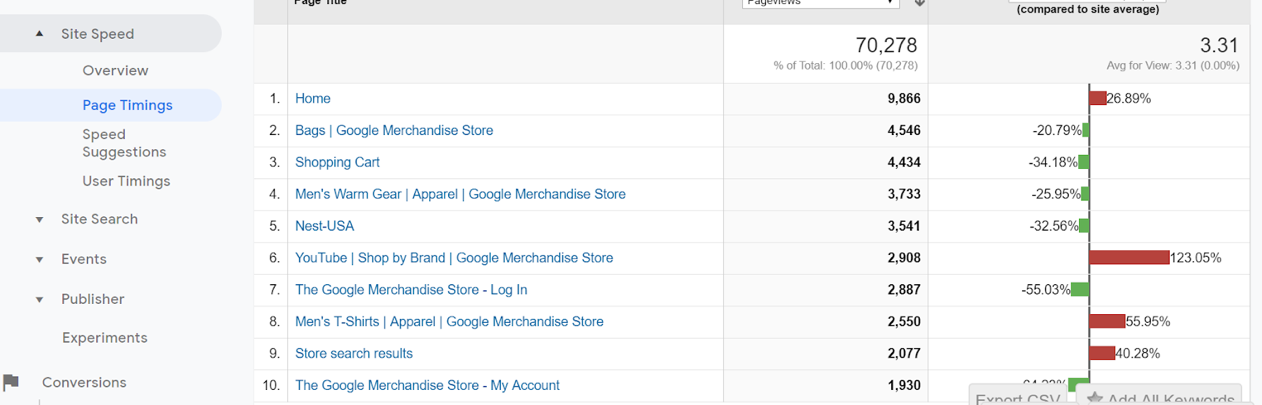This screenshot has width=1262, height=405.
Task: Open YouTube Shop by Brand link
Action: pyautogui.click(x=454, y=258)
